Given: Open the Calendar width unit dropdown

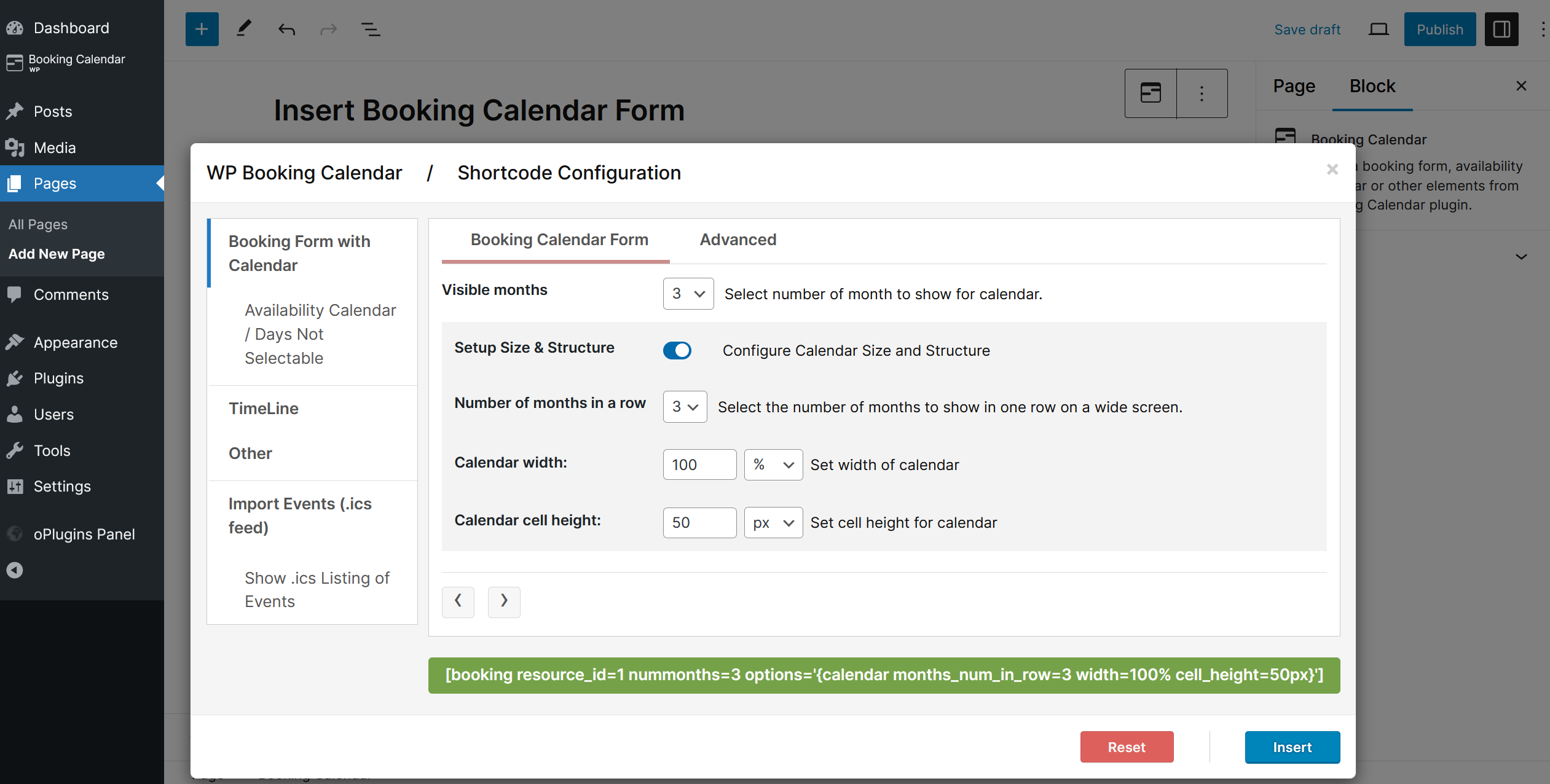Looking at the screenshot, I should click(773, 465).
